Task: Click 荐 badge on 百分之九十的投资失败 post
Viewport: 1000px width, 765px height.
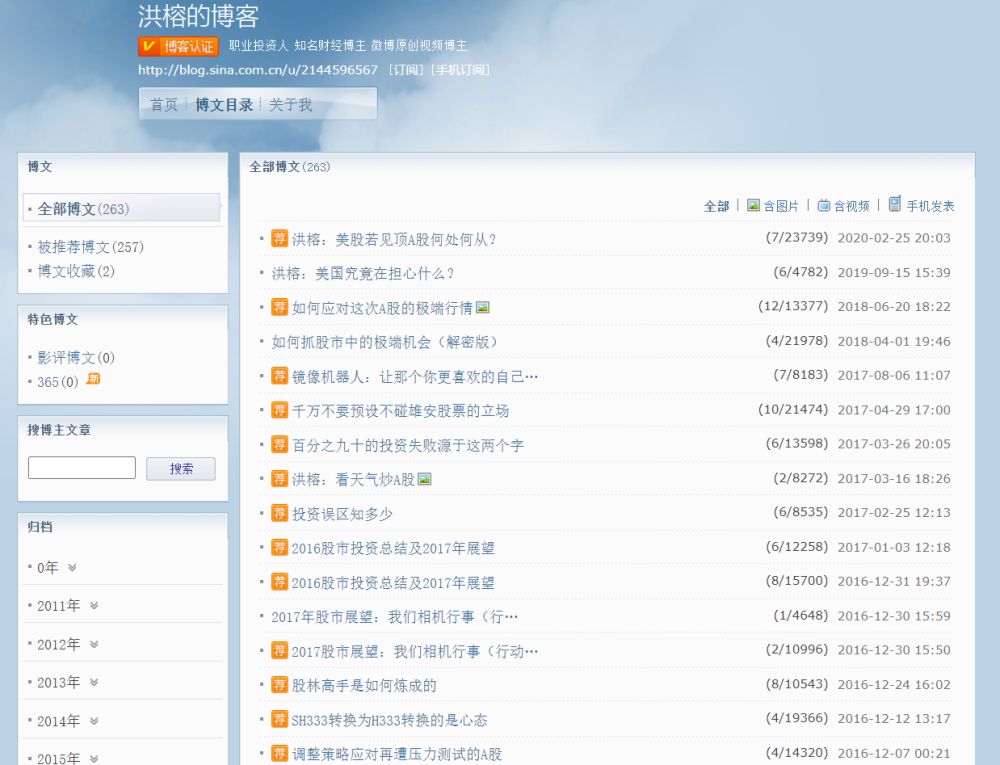Action: point(279,444)
